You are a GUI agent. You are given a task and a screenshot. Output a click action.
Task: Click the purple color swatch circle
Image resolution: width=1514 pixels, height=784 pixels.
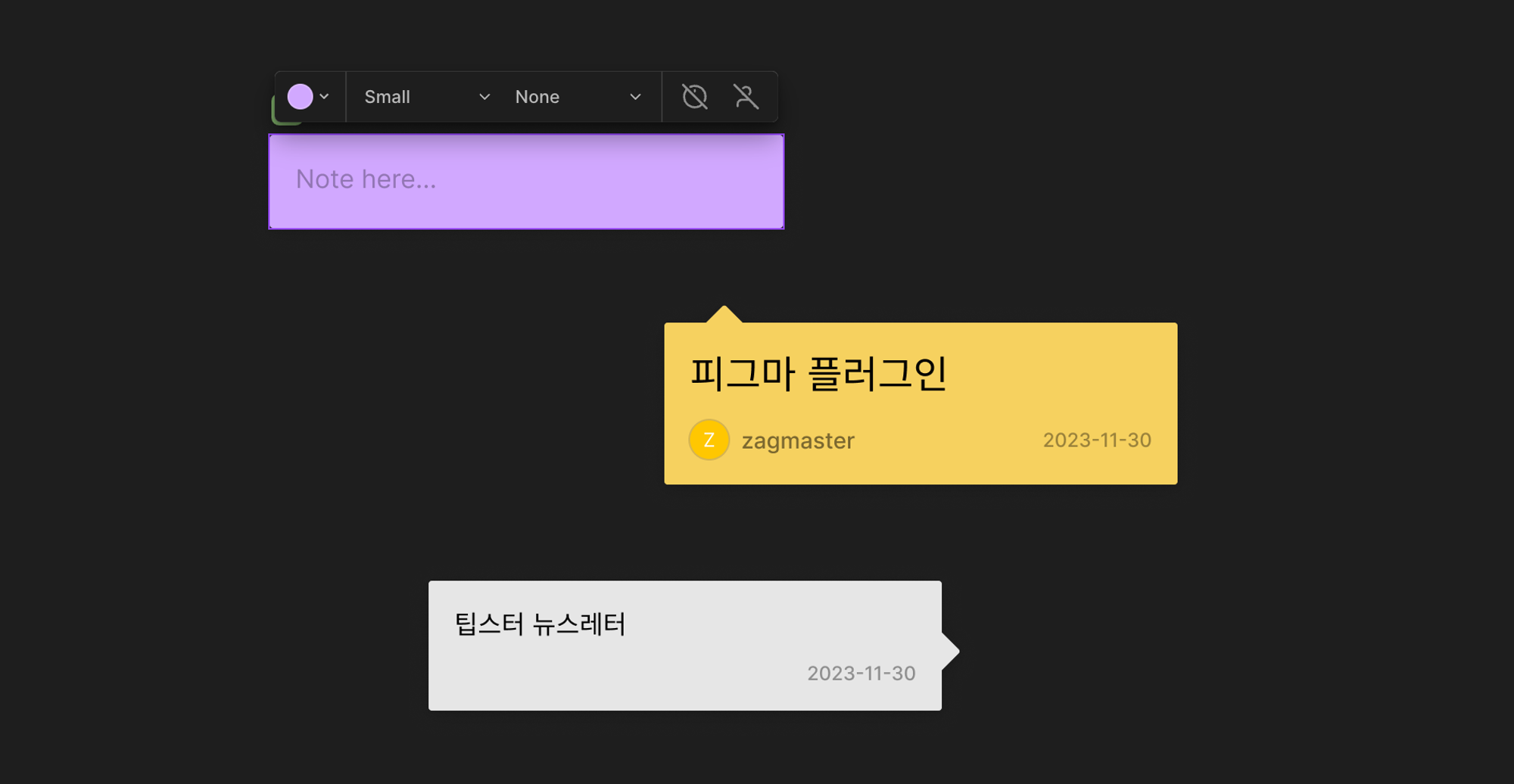tap(300, 97)
